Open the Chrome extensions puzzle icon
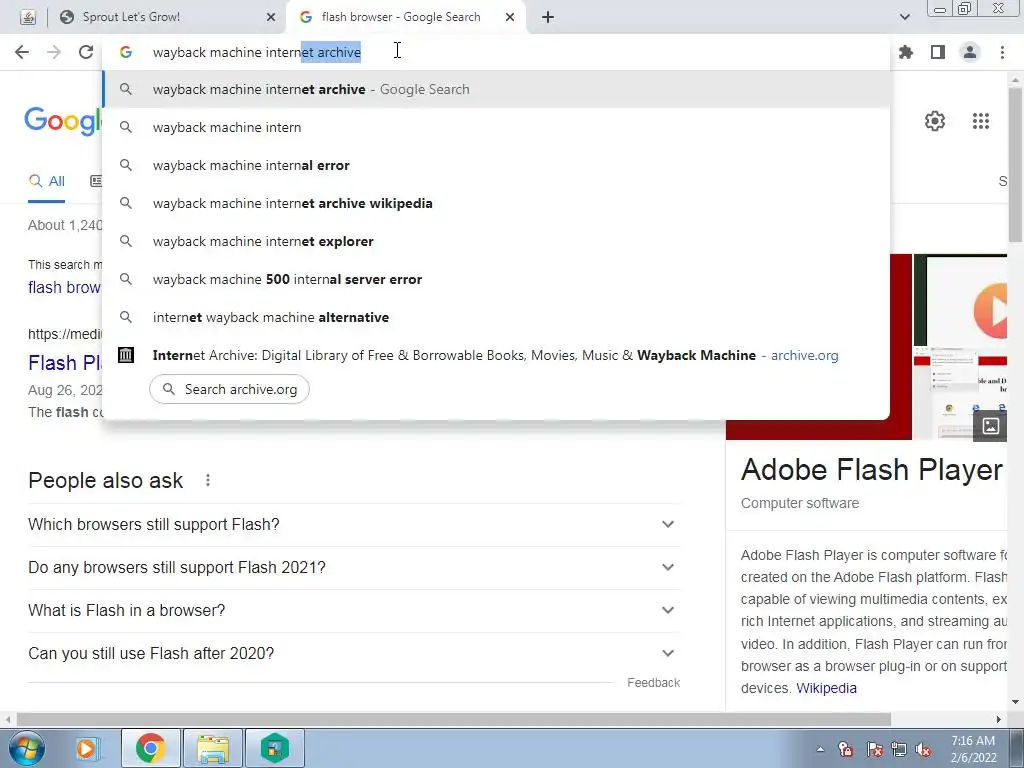This screenshot has width=1024, height=768. (906, 52)
